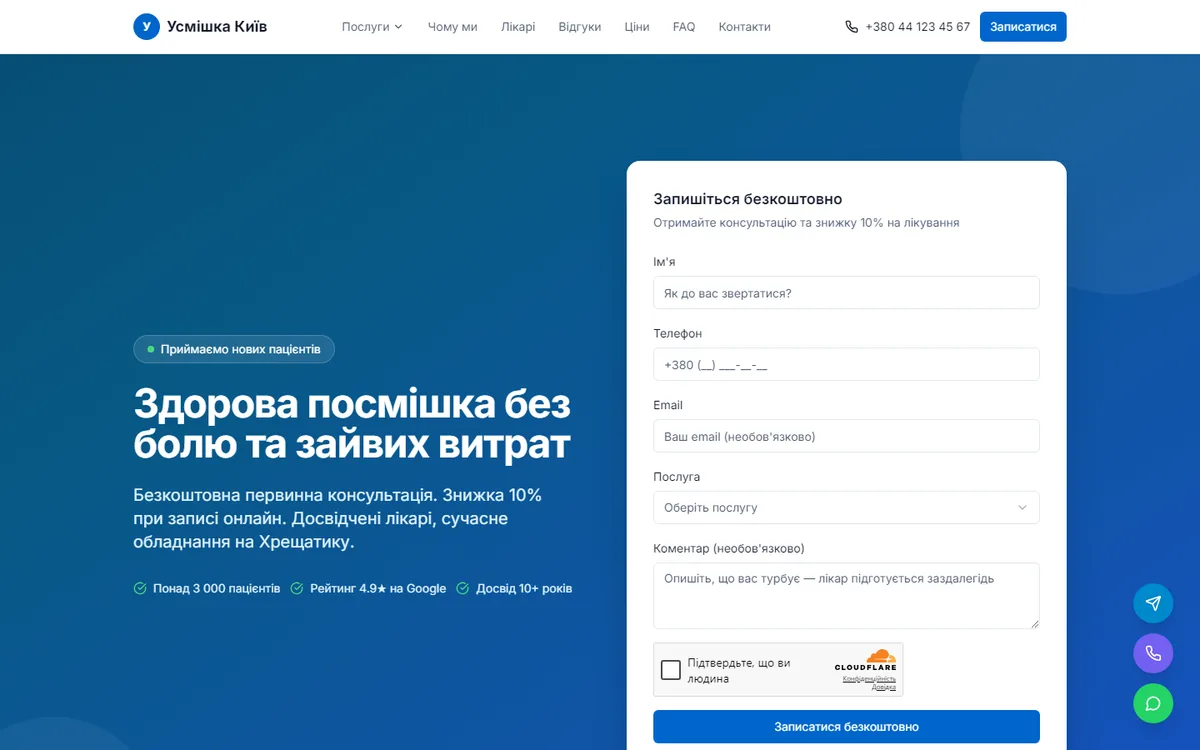Go to Чому ми section

point(452,27)
